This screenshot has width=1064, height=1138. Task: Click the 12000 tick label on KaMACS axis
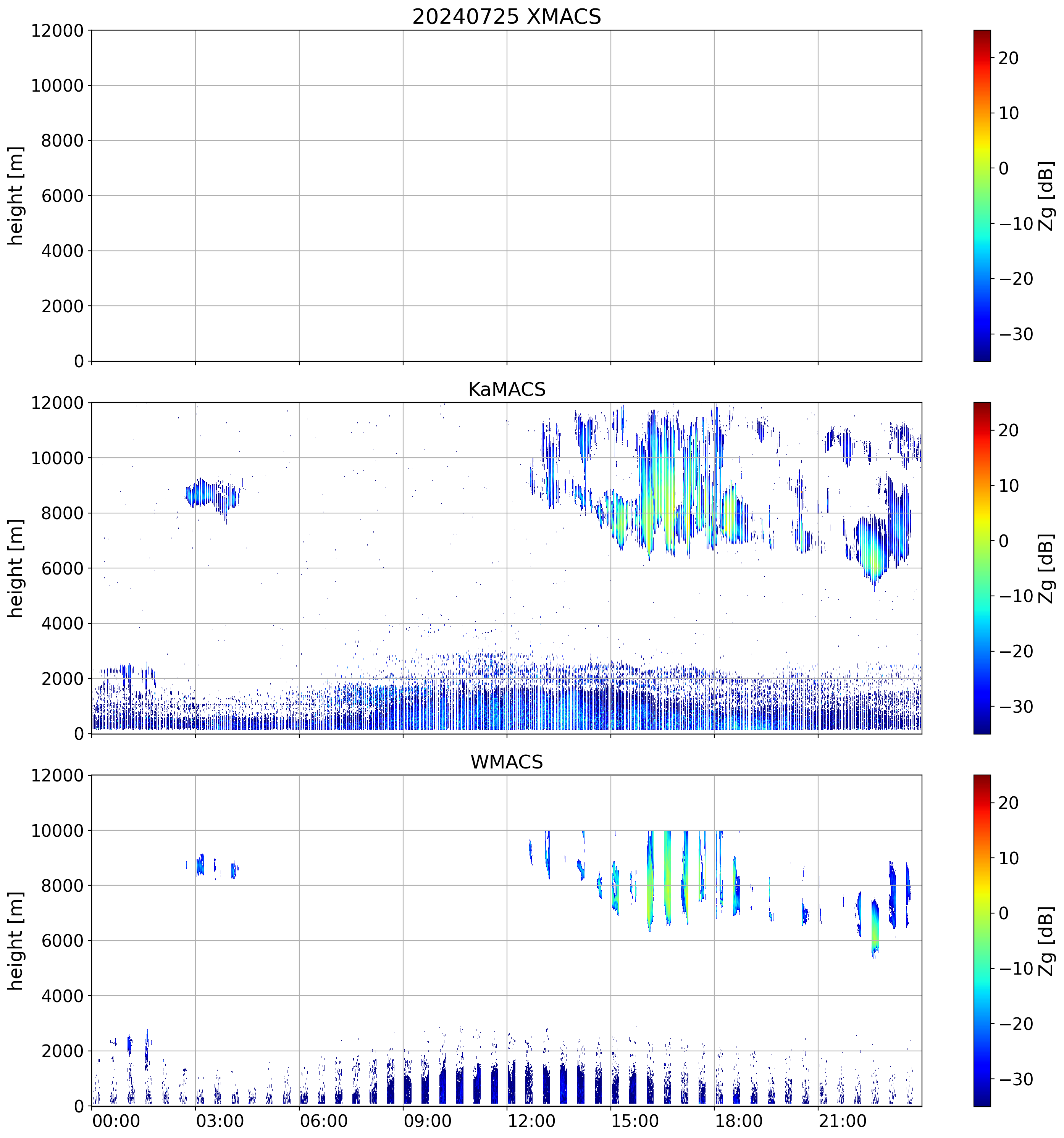pyautogui.click(x=57, y=403)
